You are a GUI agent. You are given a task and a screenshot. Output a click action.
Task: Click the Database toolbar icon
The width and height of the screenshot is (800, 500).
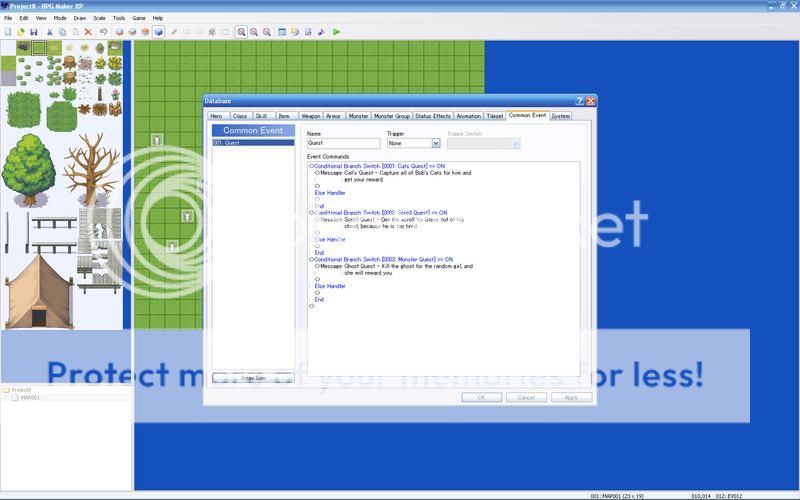(282, 32)
